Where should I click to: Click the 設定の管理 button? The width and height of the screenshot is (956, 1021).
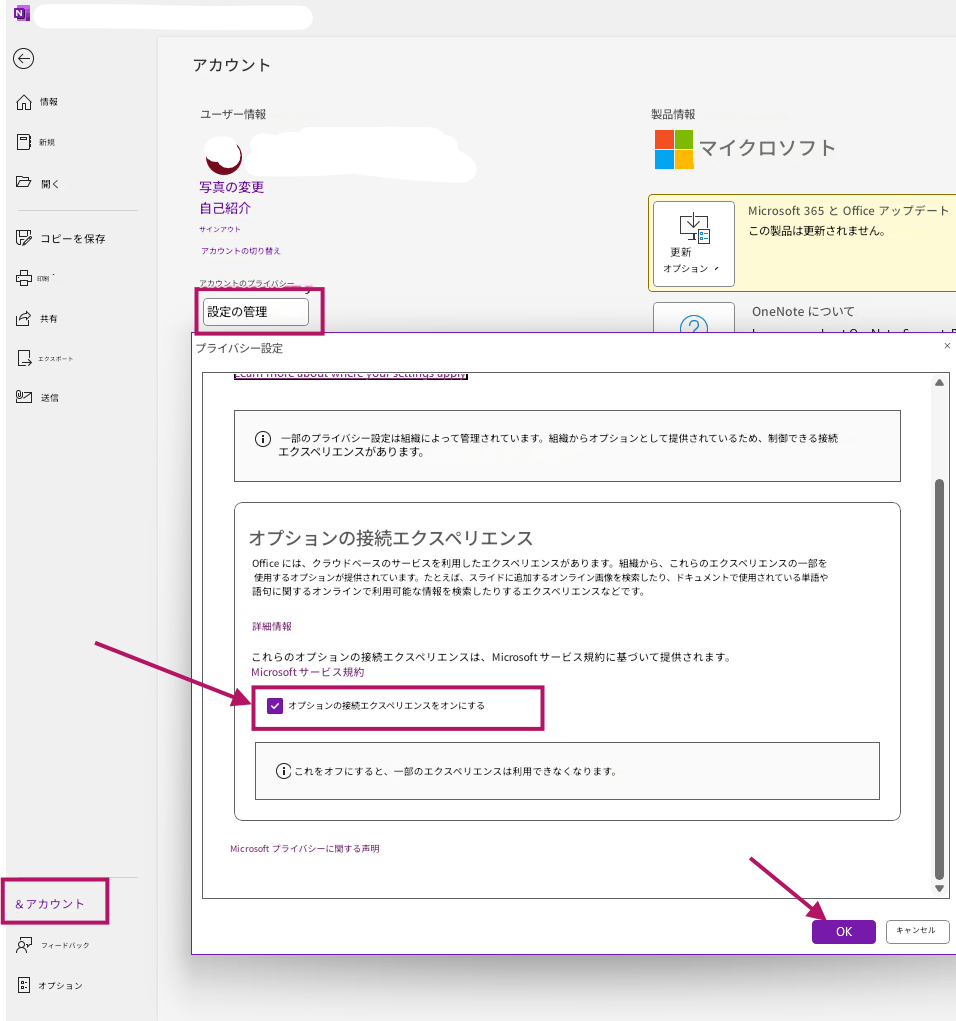click(256, 312)
